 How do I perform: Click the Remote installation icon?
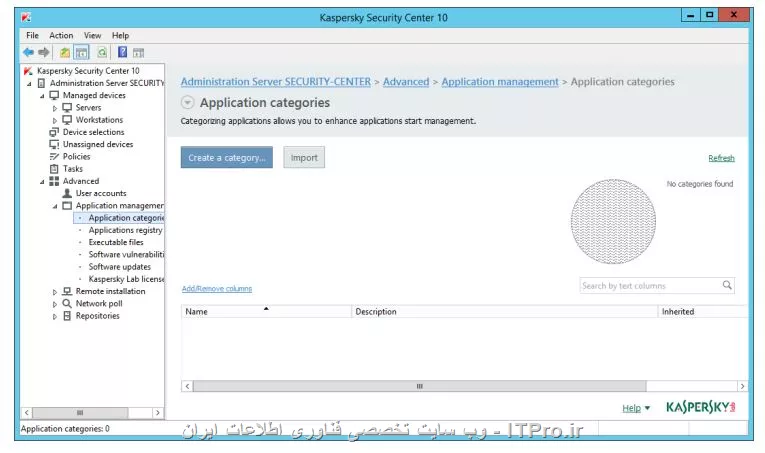point(67,291)
